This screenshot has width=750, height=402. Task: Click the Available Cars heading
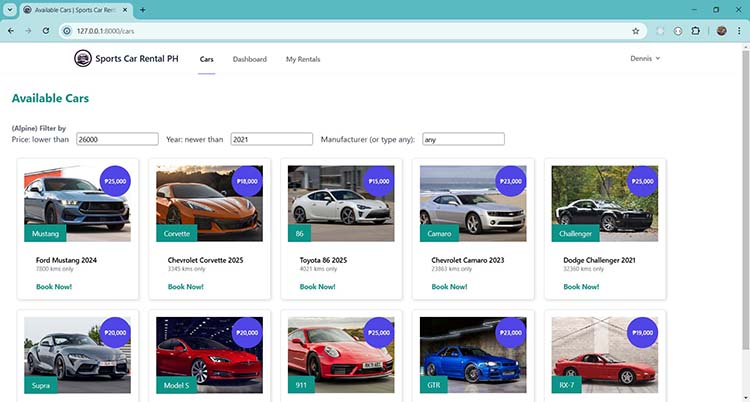[x=50, y=98]
